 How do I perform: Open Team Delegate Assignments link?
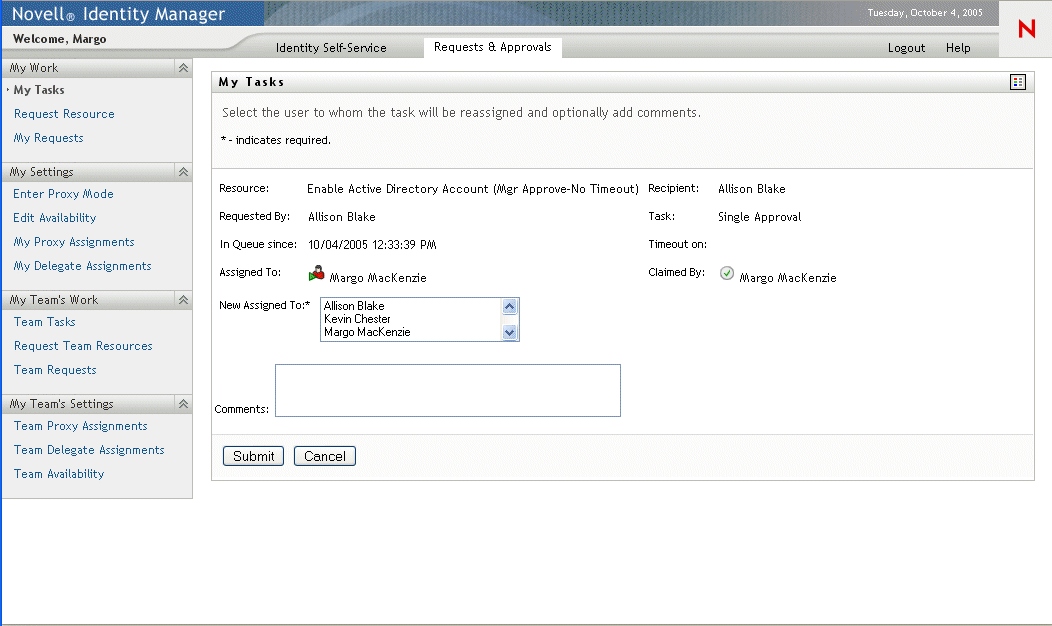tap(89, 450)
